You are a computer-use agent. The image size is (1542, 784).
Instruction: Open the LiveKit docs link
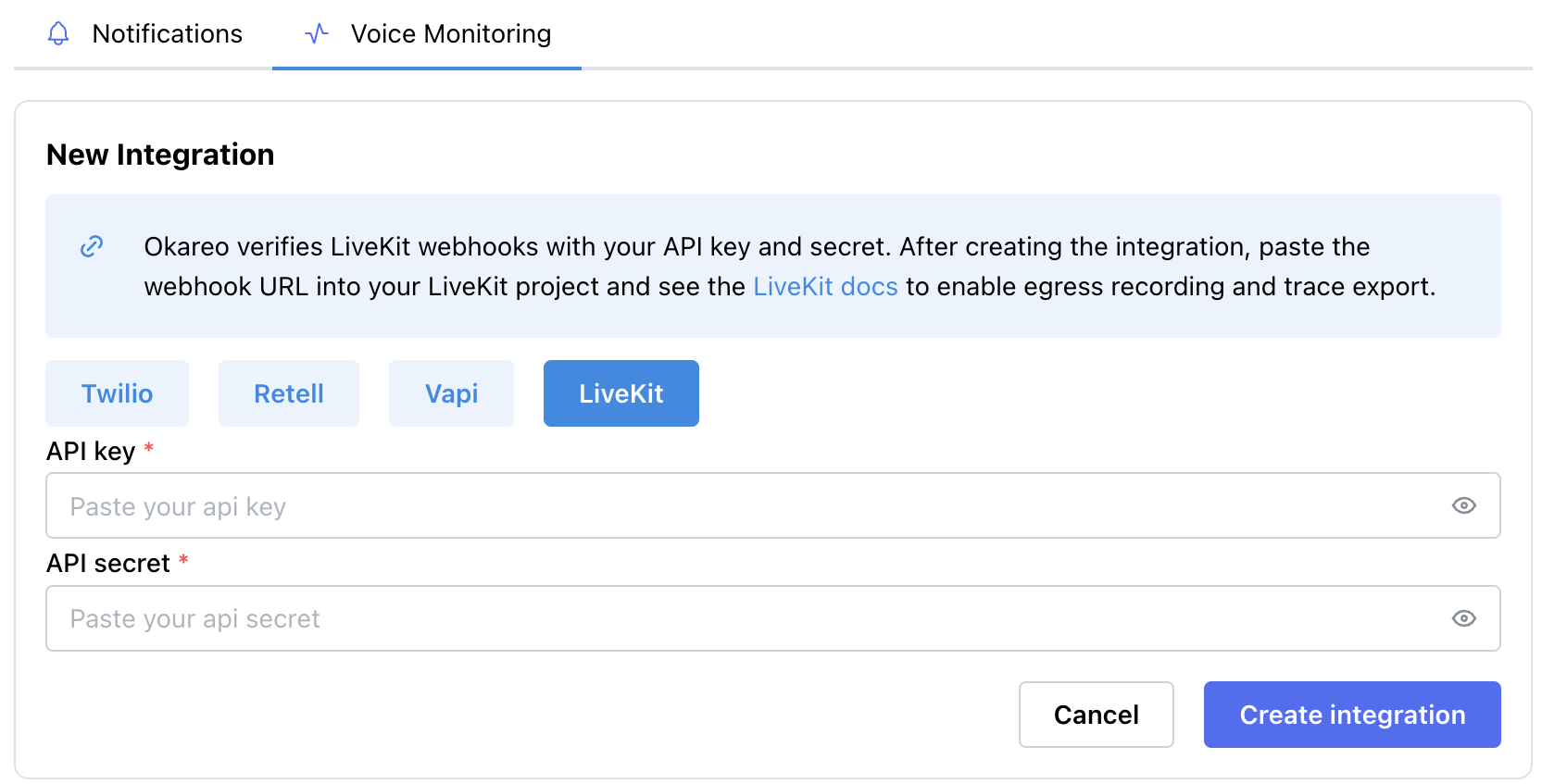click(825, 287)
